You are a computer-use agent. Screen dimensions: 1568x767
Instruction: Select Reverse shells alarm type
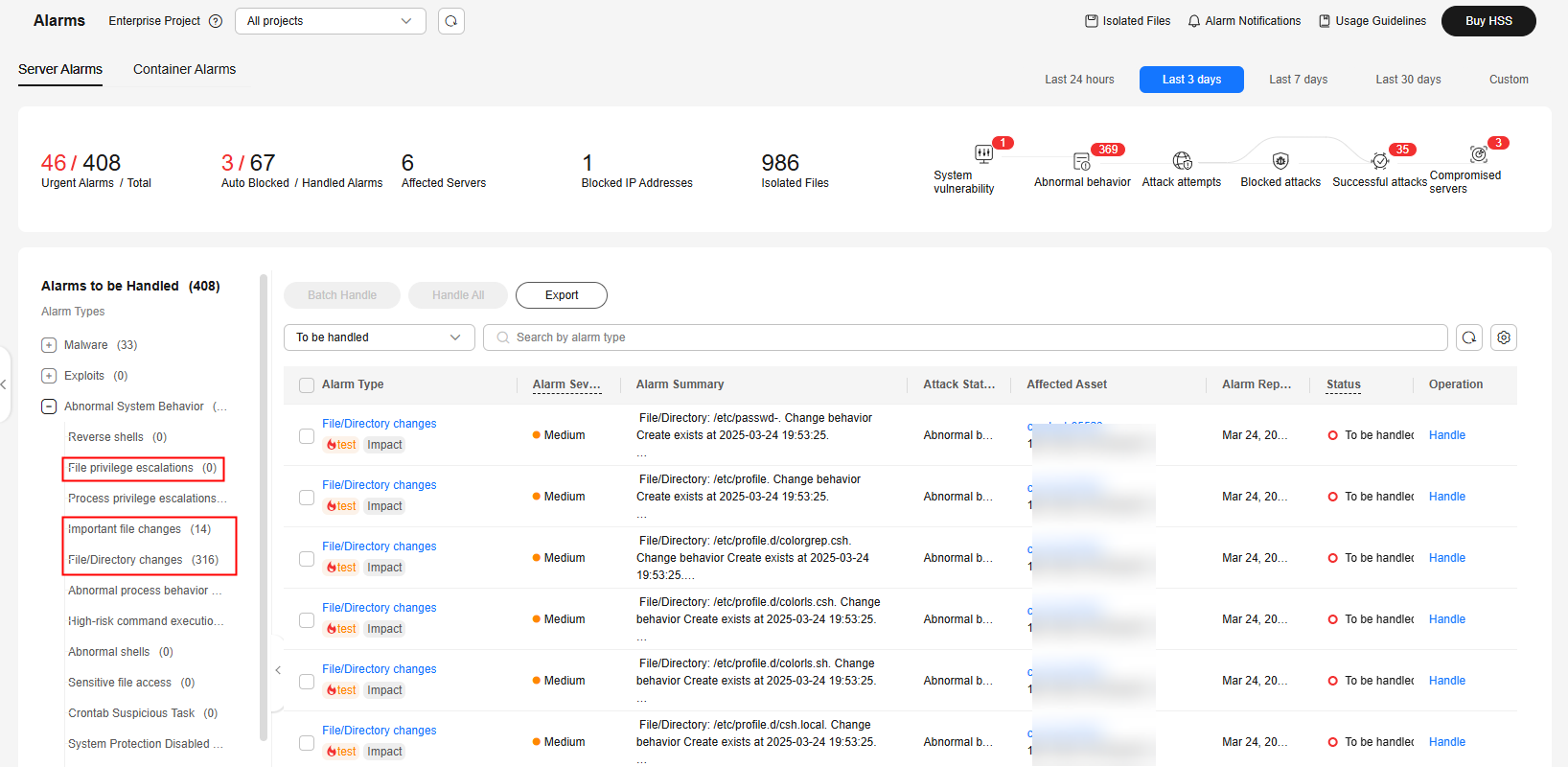coord(117,437)
